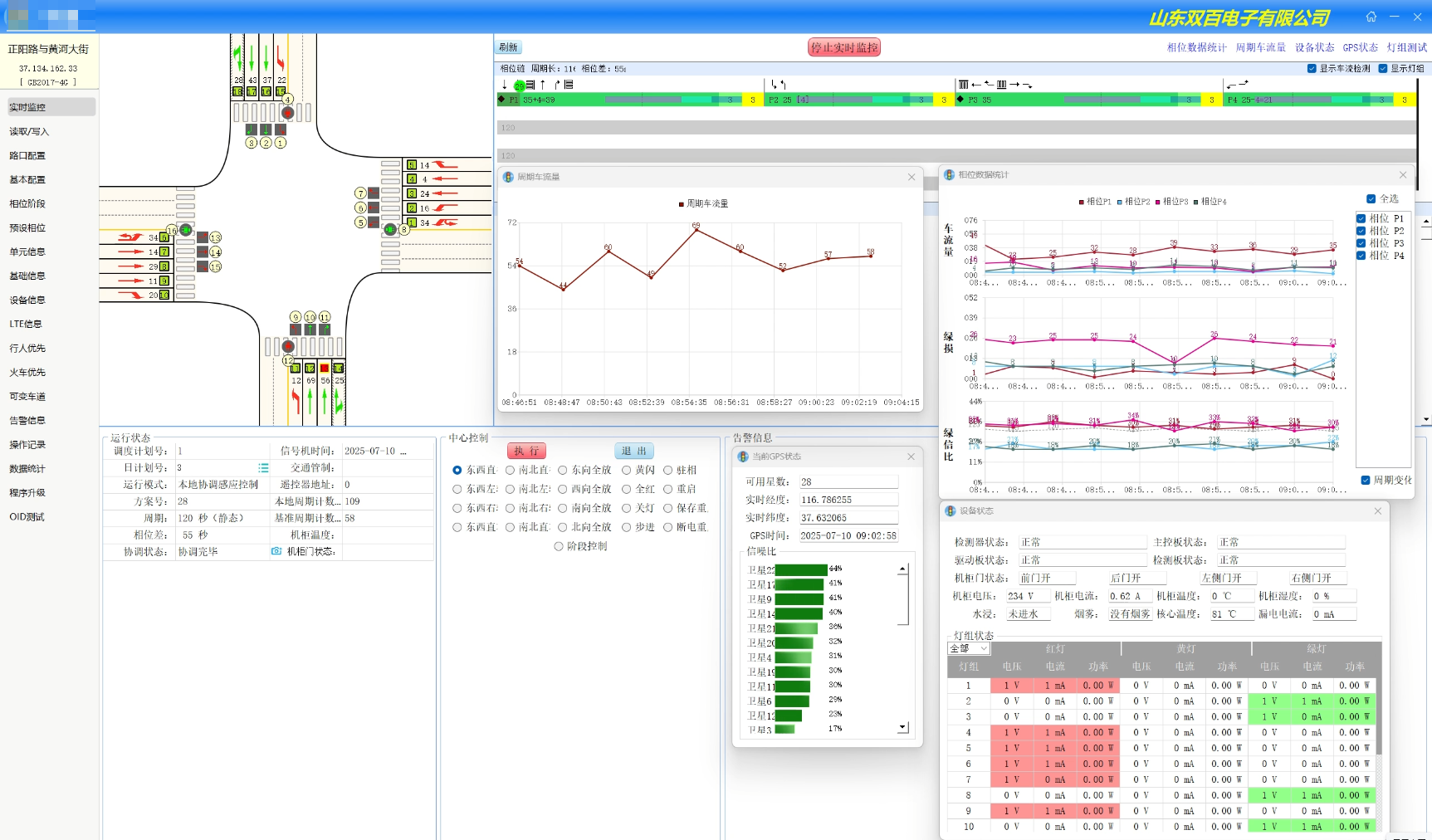Image resolution: width=1432 pixels, height=840 pixels.
Task: Uncheck the 周期变化 checkbox
Action: tap(1366, 481)
